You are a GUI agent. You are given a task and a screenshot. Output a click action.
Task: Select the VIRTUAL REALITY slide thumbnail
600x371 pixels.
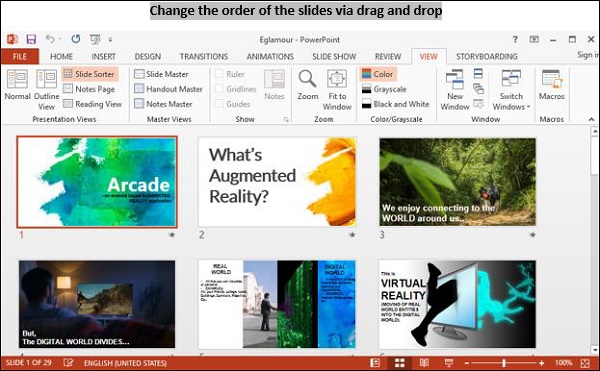pyautogui.click(x=457, y=304)
